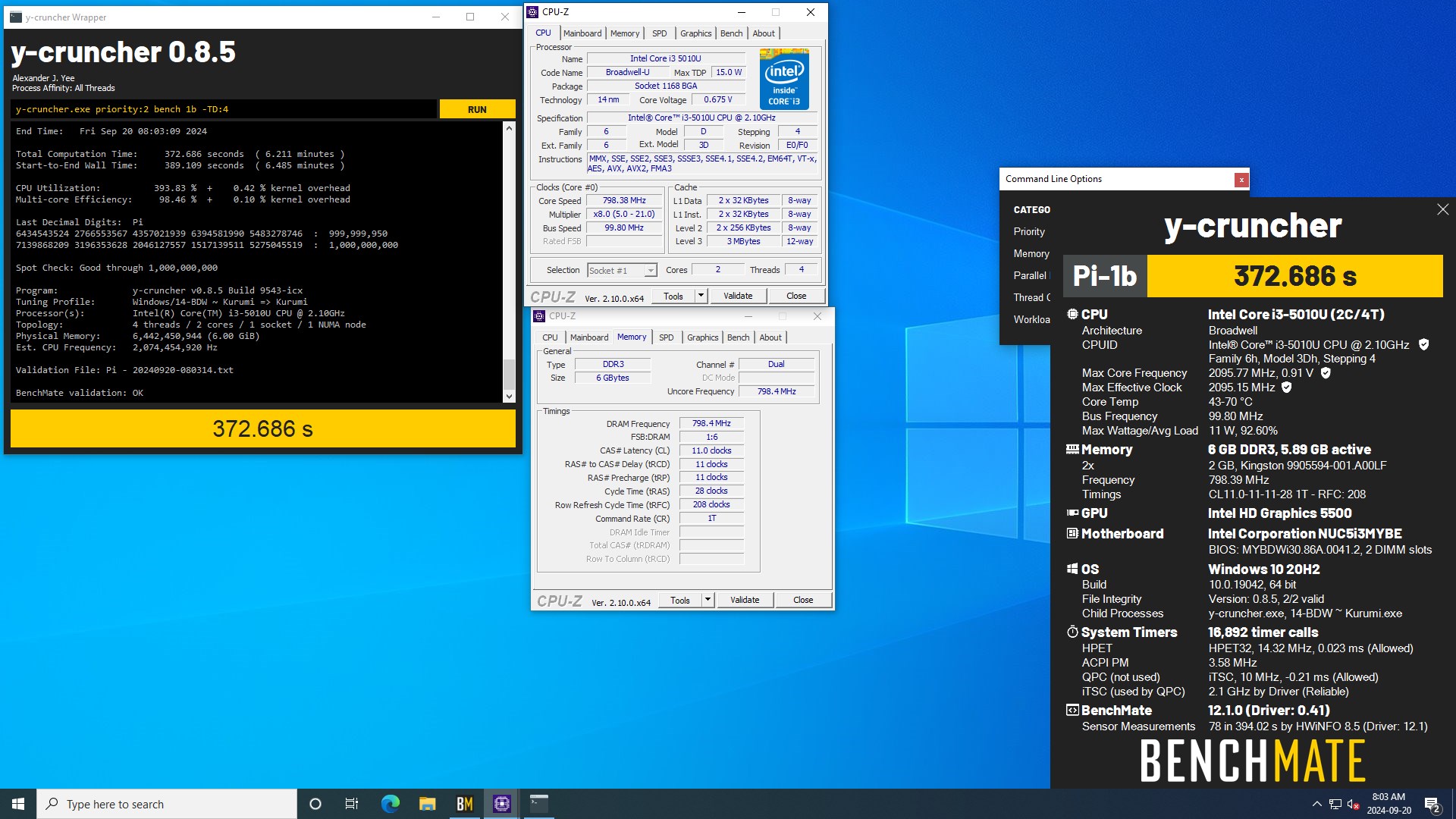Image resolution: width=1456 pixels, height=819 pixels.
Task: Open Bench tab in top CPU-Z window
Action: click(x=731, y=33)
